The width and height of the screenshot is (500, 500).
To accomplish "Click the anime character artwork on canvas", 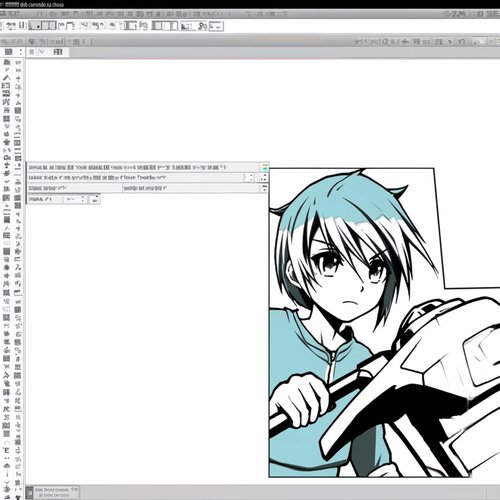I will tap(384, 323).
